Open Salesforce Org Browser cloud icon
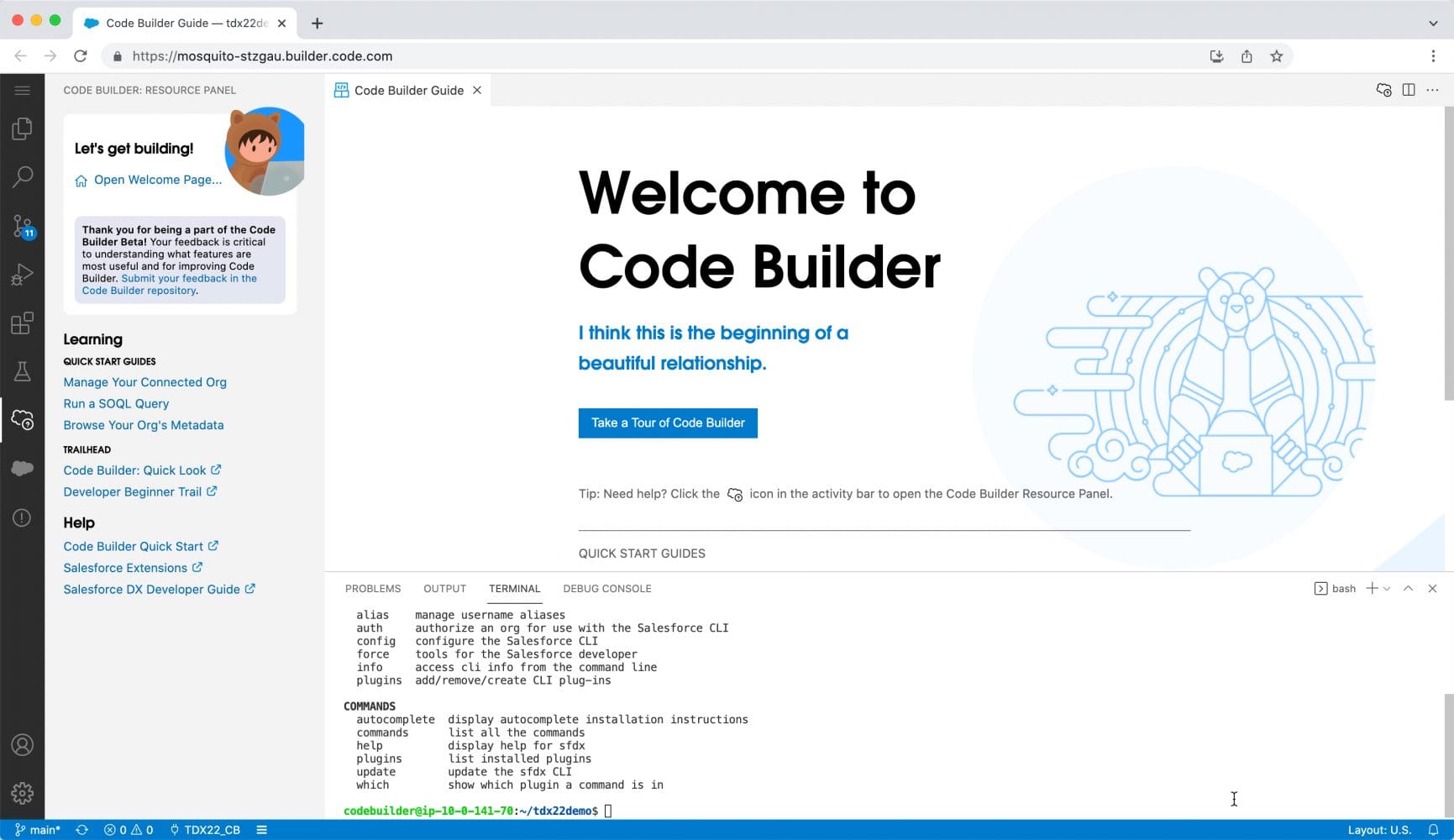1454x840 pixels. point(23,468)
